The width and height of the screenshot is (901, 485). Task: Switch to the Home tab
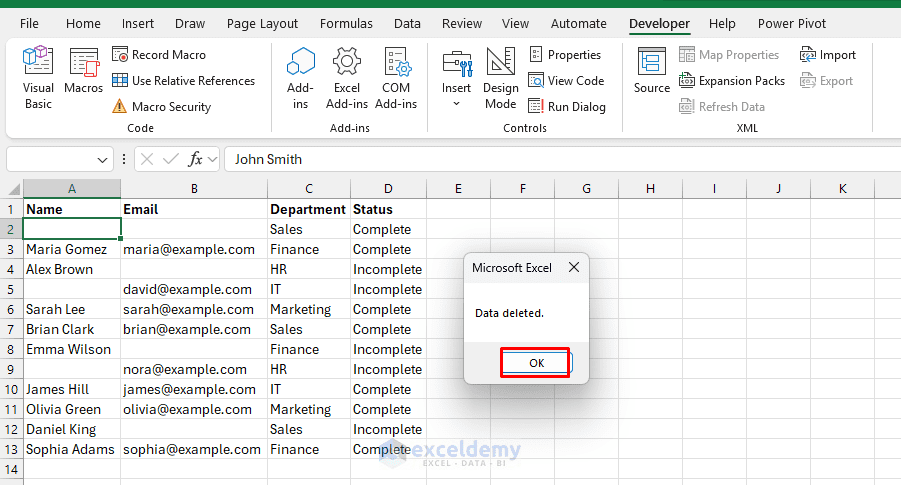pos(83,24)
